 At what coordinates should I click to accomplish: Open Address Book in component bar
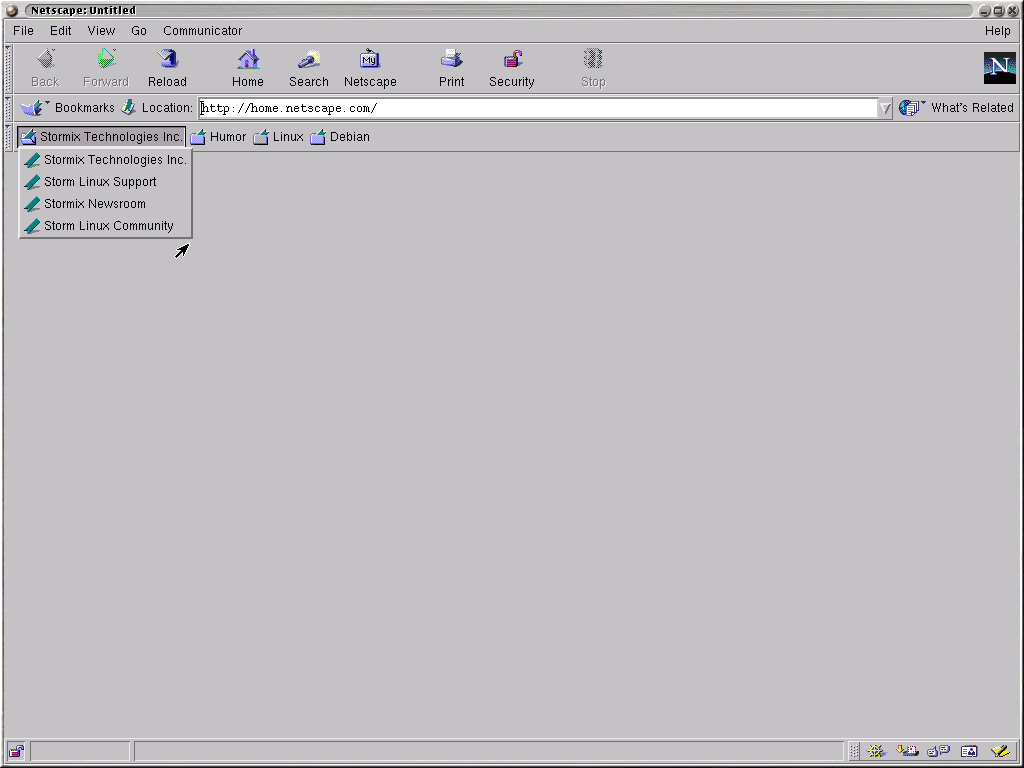(x=968, y=751)
